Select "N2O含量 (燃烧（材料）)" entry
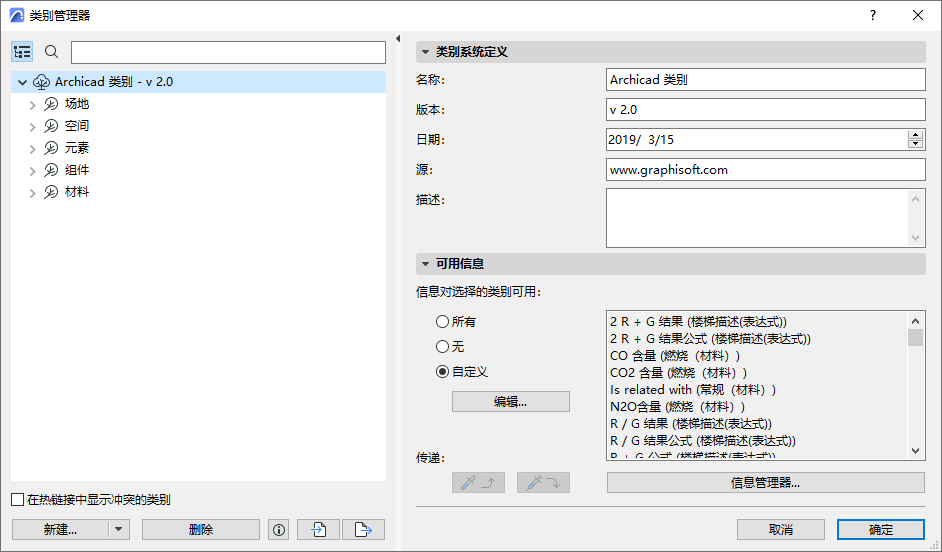 (x=678, y=407)
